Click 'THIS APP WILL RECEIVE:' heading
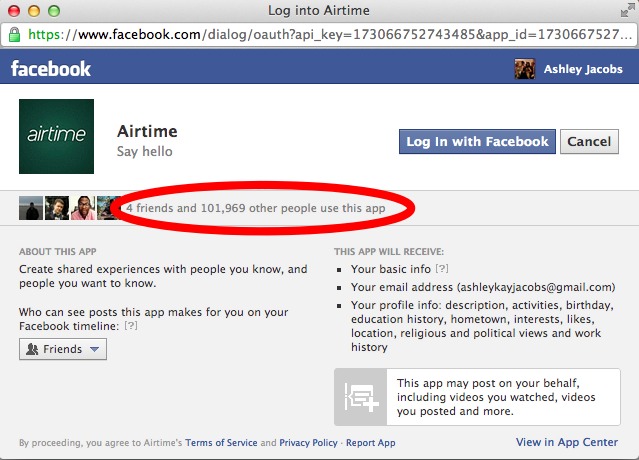 click(x=389, y=252)
